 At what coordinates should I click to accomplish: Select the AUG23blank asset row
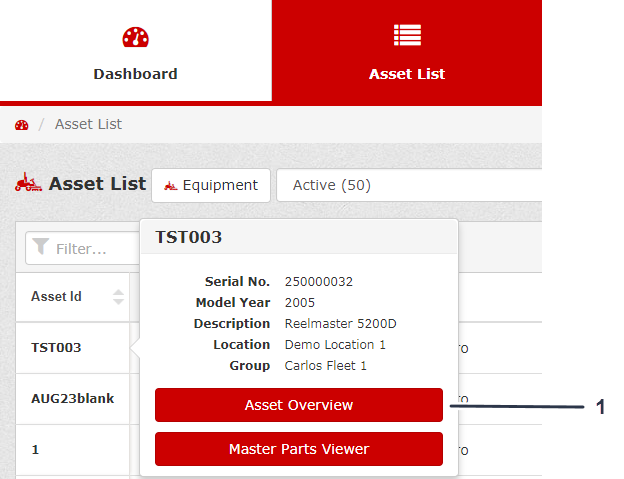(72, 398)
